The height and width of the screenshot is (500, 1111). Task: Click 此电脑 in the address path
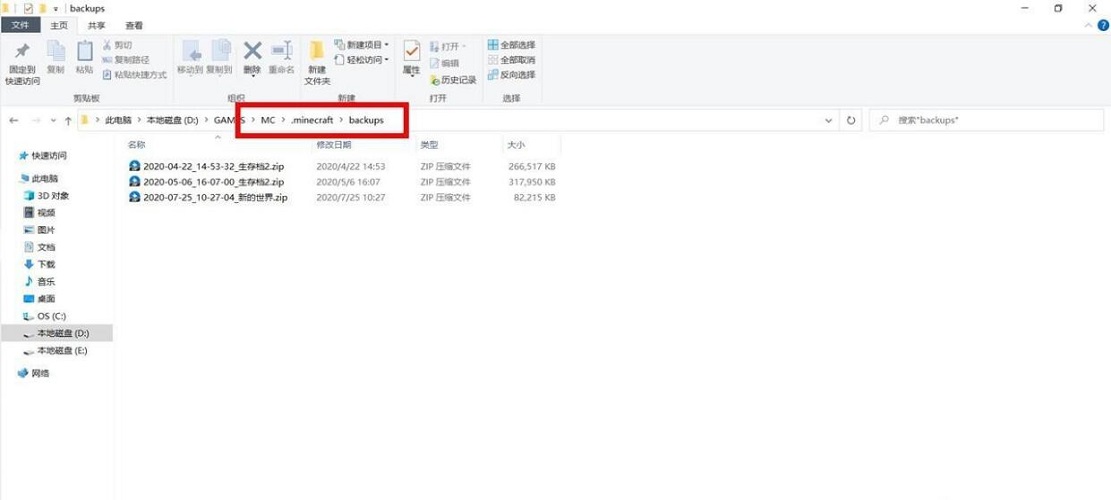pyautogui.click(x=118, y=120)
